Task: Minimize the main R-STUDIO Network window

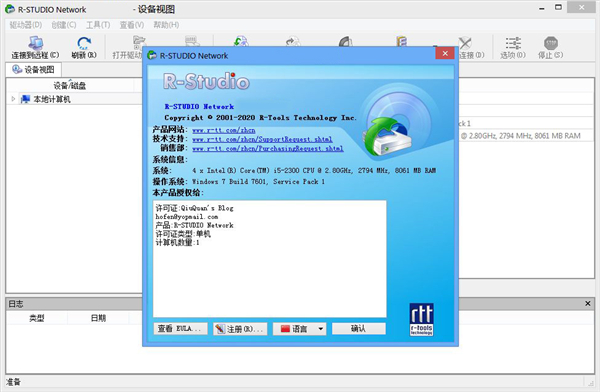Action: point(542,8)
